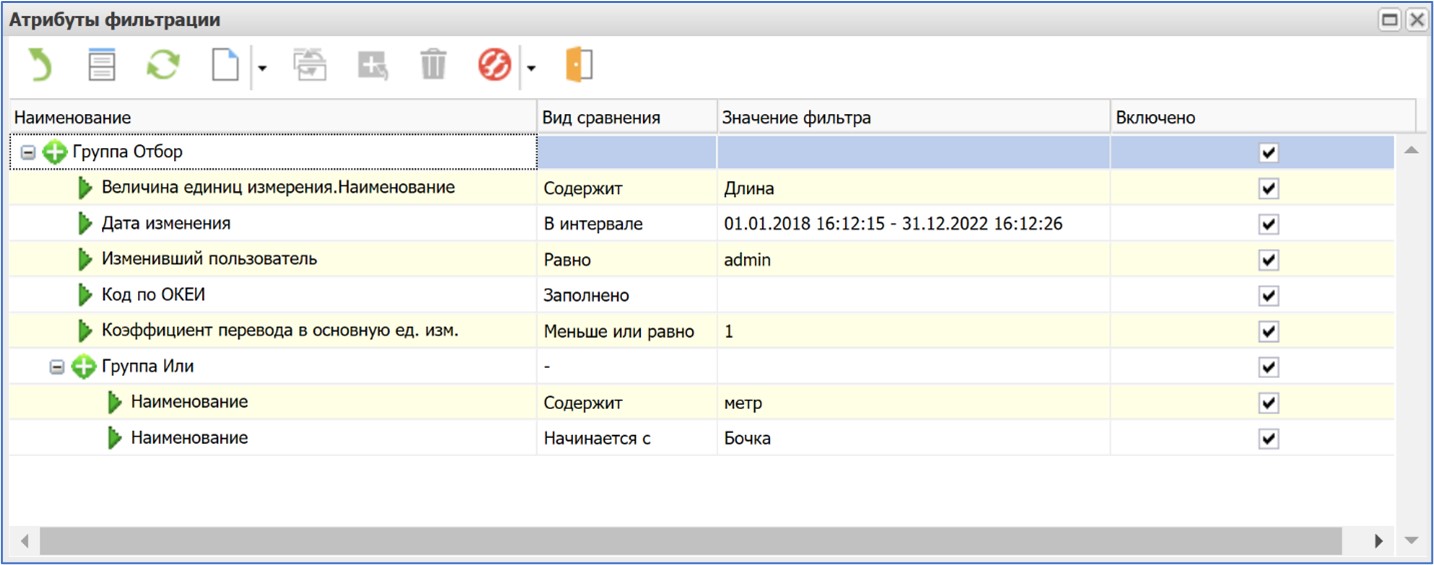
Task: Toggle the 'Код по ОКЕИ' enabled checkbox
Action: click(x=1268, y=296)
